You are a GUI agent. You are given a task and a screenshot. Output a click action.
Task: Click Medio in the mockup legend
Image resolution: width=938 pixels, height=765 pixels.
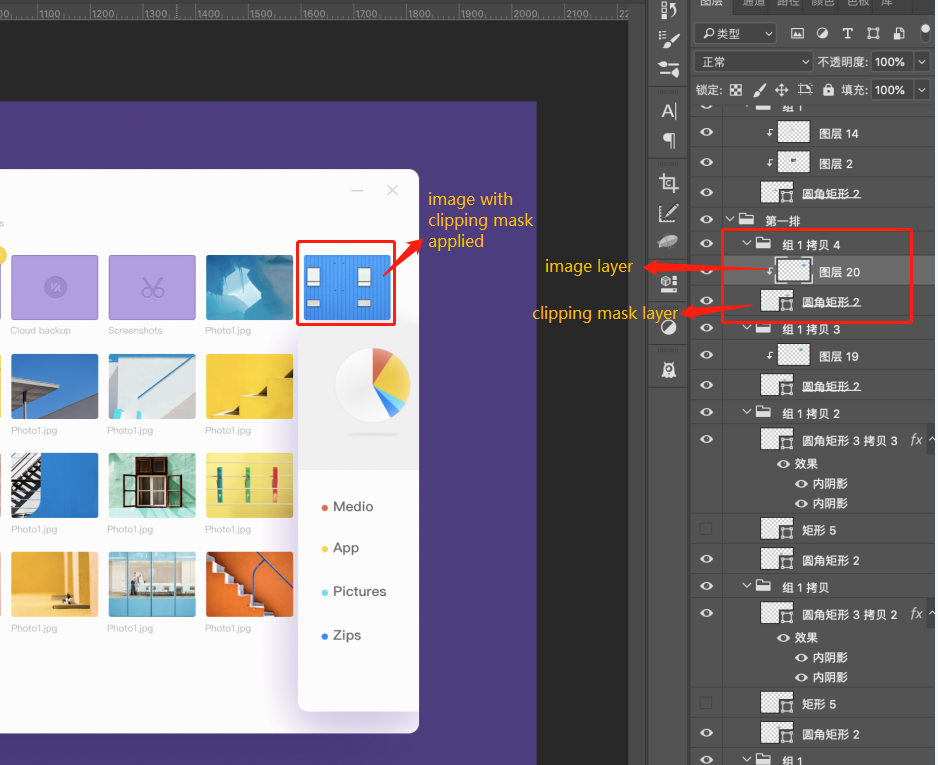point(353,507)
